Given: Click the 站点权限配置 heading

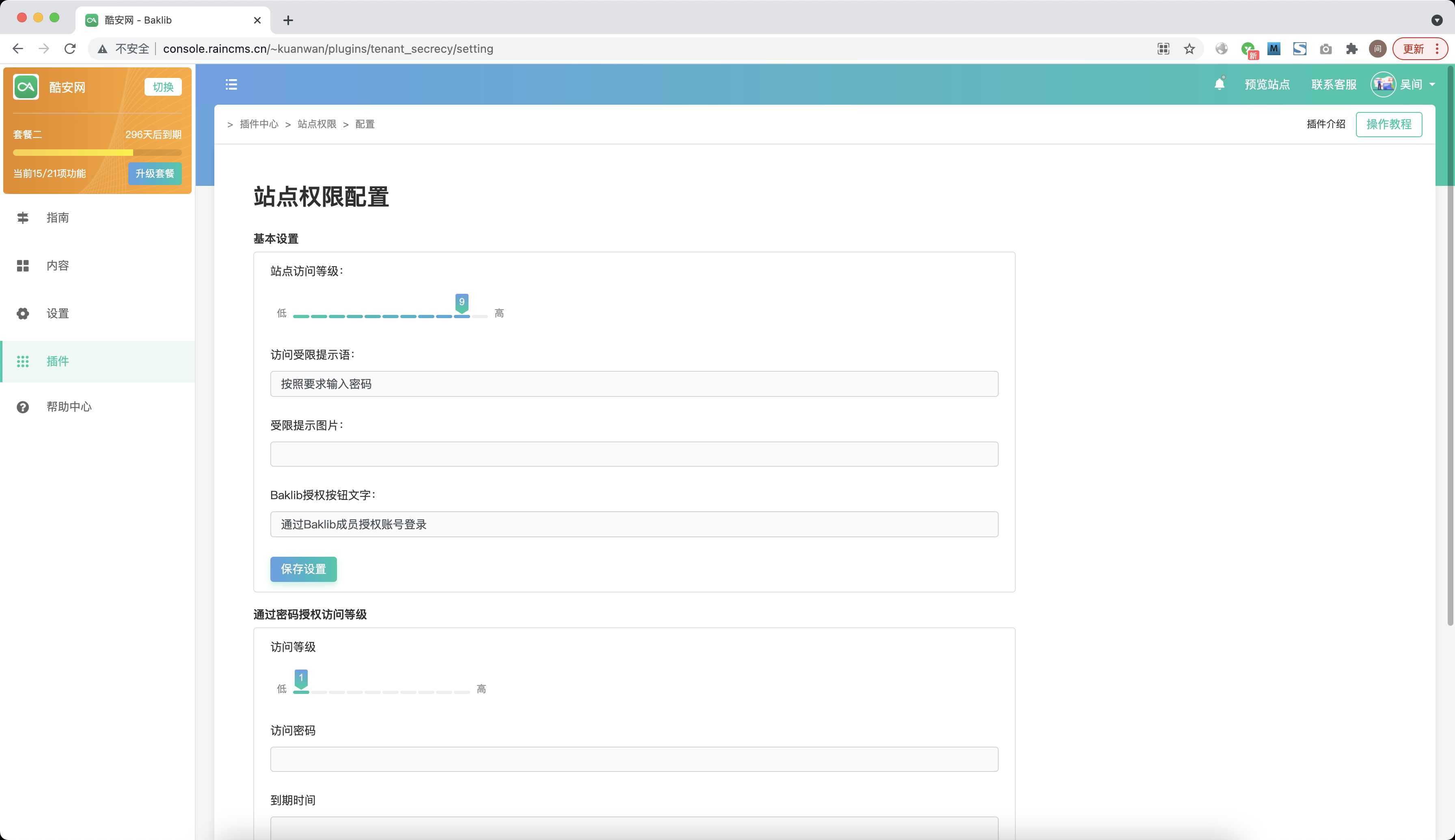Looking at the screenshot, I should click(x=321, y=197).
